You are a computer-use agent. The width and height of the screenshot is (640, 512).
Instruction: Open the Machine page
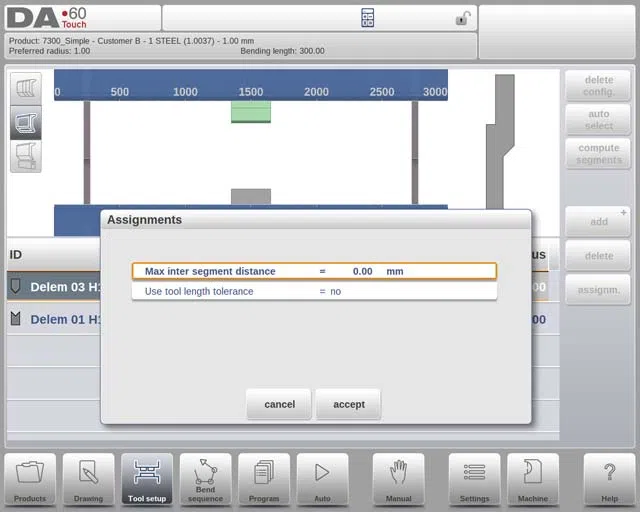point(533,480)
